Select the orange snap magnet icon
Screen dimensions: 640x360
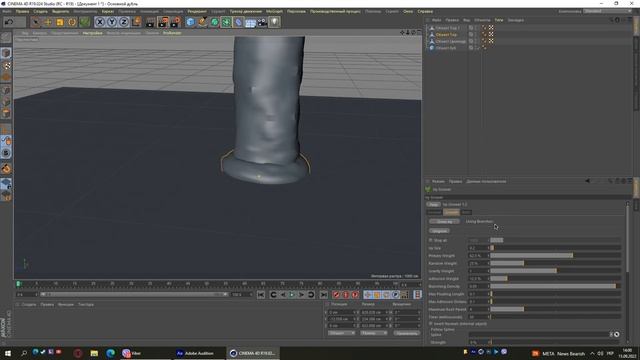pos(6,168)
